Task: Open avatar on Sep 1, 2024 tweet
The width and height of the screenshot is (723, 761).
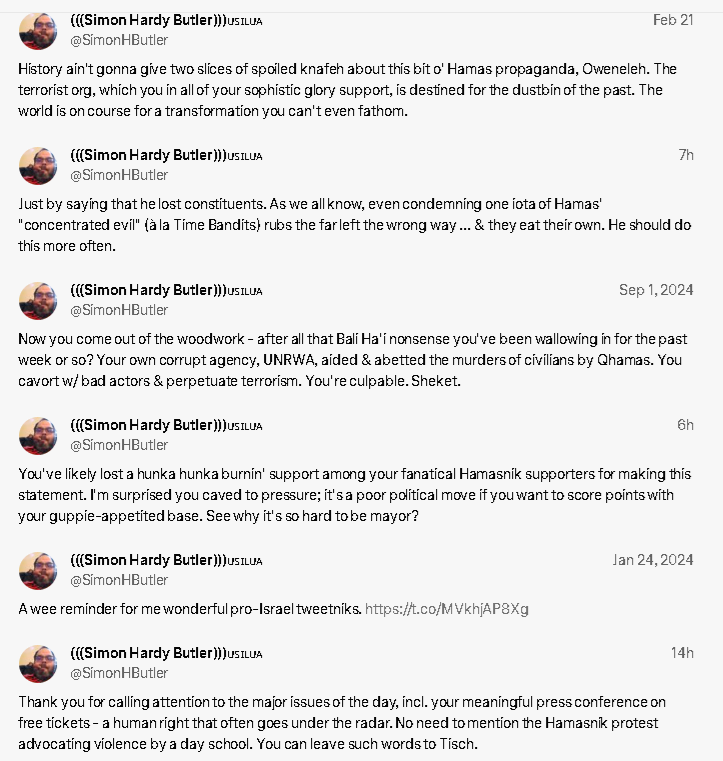Action: click(38, 301)
